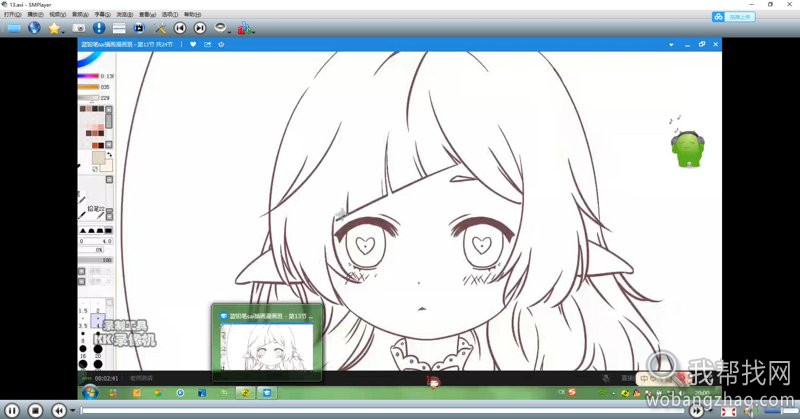Adjust the volume slider
Viewport: 800px width, 419px height.
pos(780,411)
